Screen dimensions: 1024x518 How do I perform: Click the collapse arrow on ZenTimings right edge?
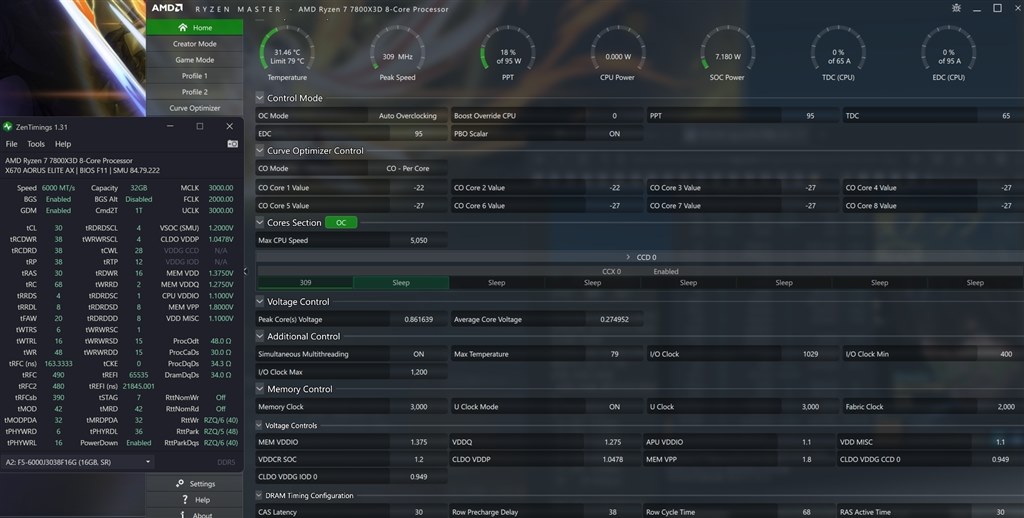click(x=246, y=271)
